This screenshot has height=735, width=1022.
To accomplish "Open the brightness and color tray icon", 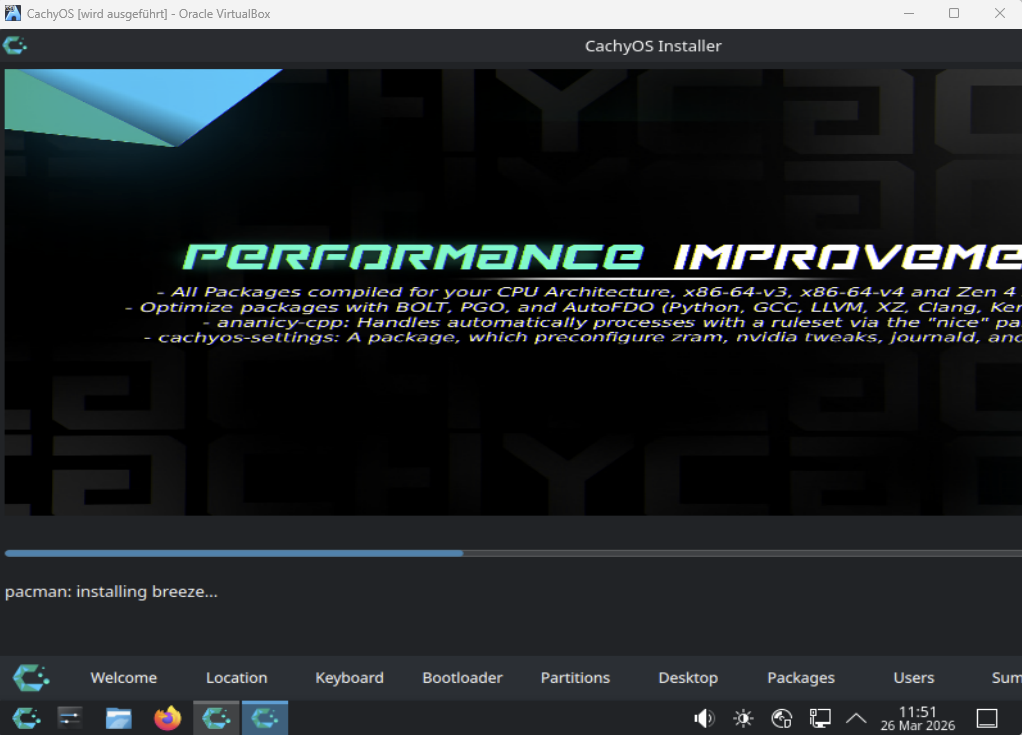I will tap(743, 718).
